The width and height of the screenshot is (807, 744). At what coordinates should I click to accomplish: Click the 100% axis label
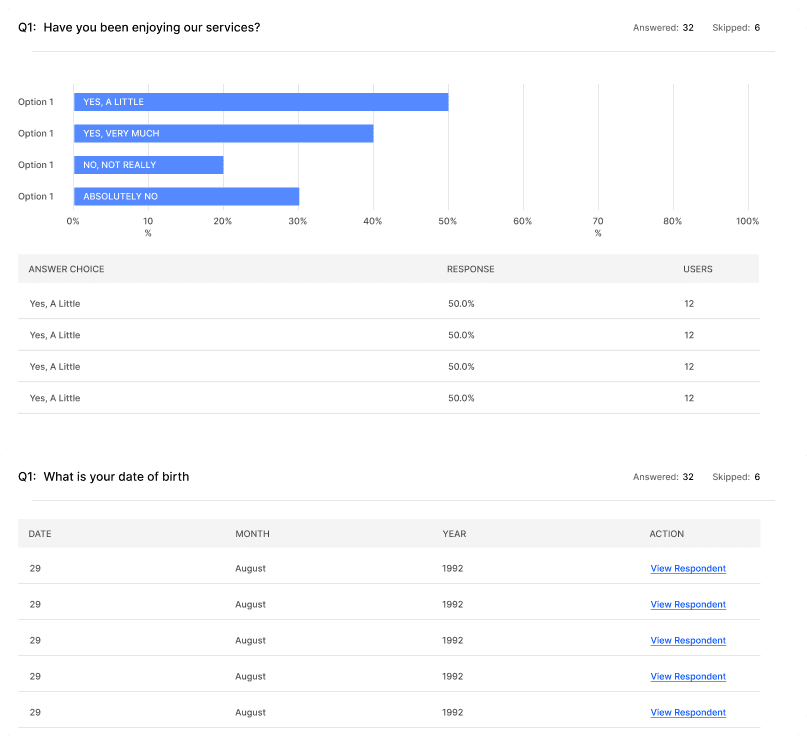pos(747,221)
